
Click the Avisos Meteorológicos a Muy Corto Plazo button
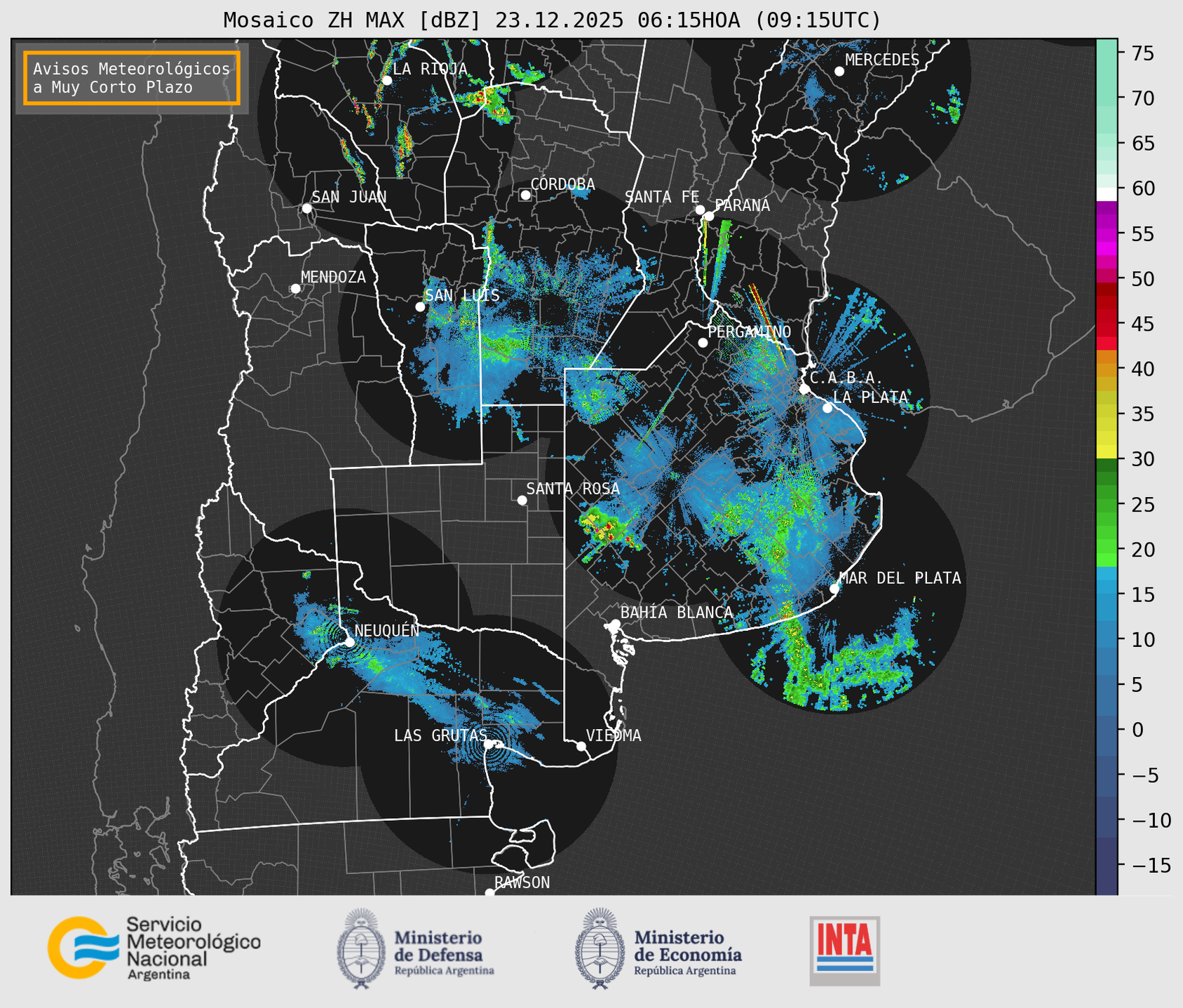tap(132, 78)
